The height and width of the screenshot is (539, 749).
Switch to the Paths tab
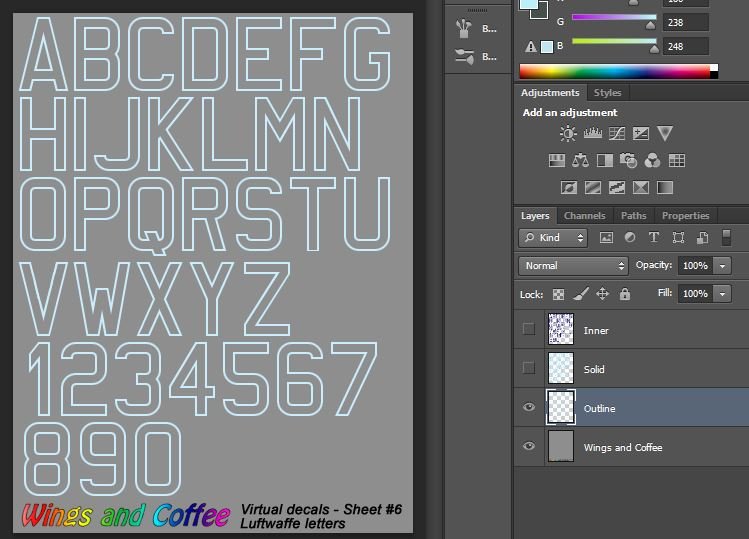[633, 216]
